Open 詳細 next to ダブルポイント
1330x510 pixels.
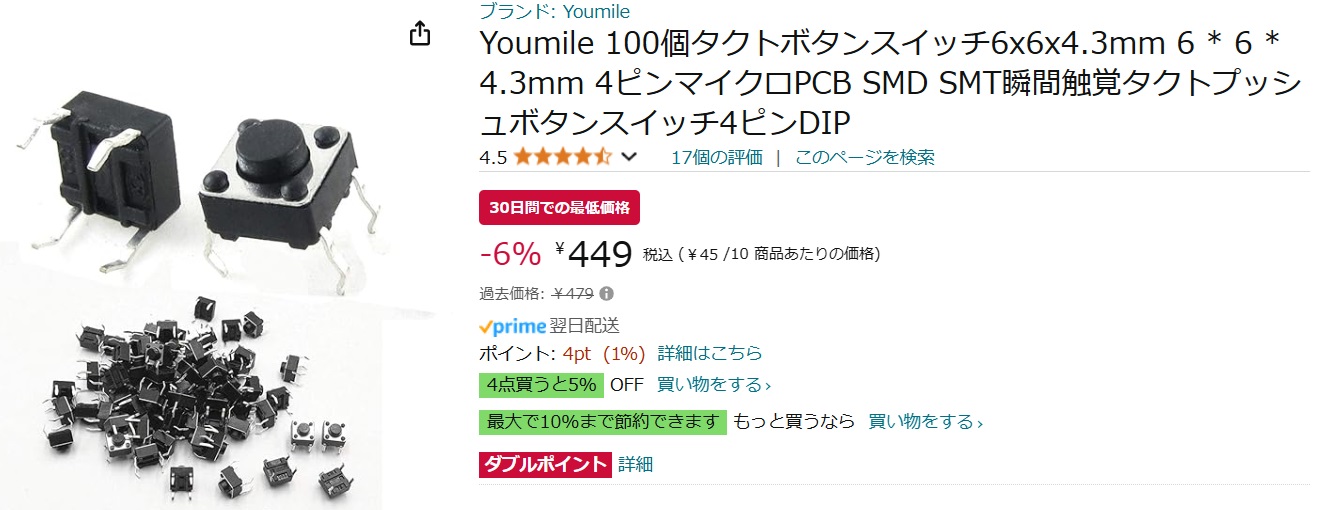(x=635, y=464)
